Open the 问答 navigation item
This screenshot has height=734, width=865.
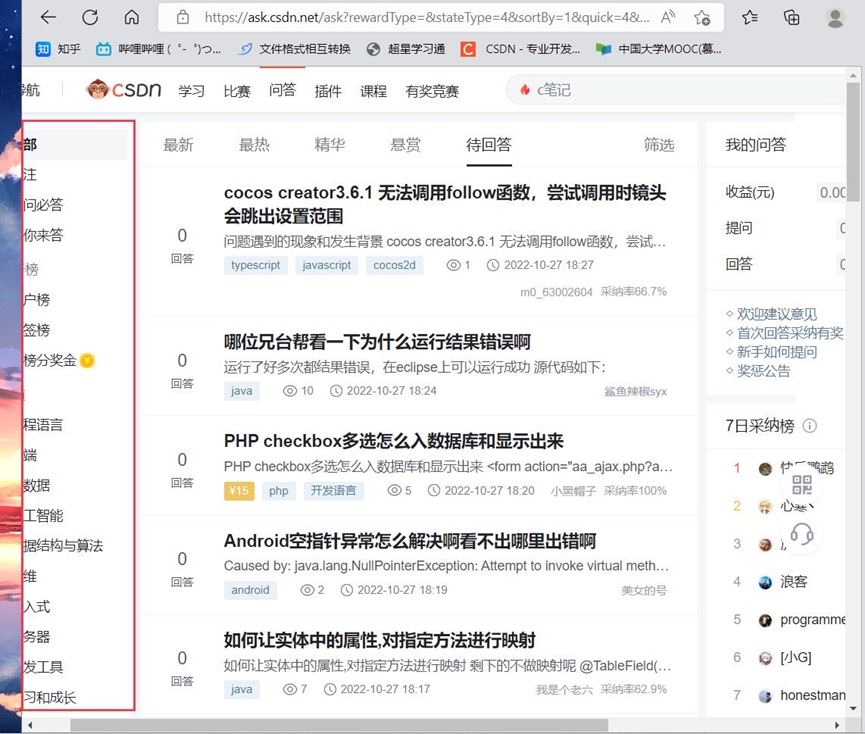282,90
